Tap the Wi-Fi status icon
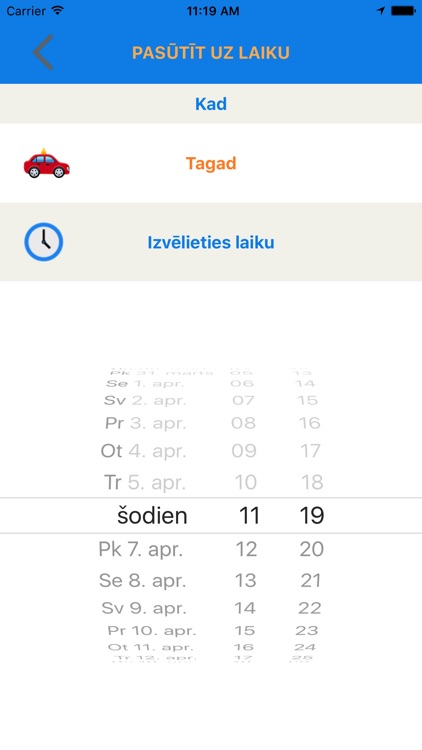Image resolution: width=422 pixels, height=750 pixels. point(58,11)
